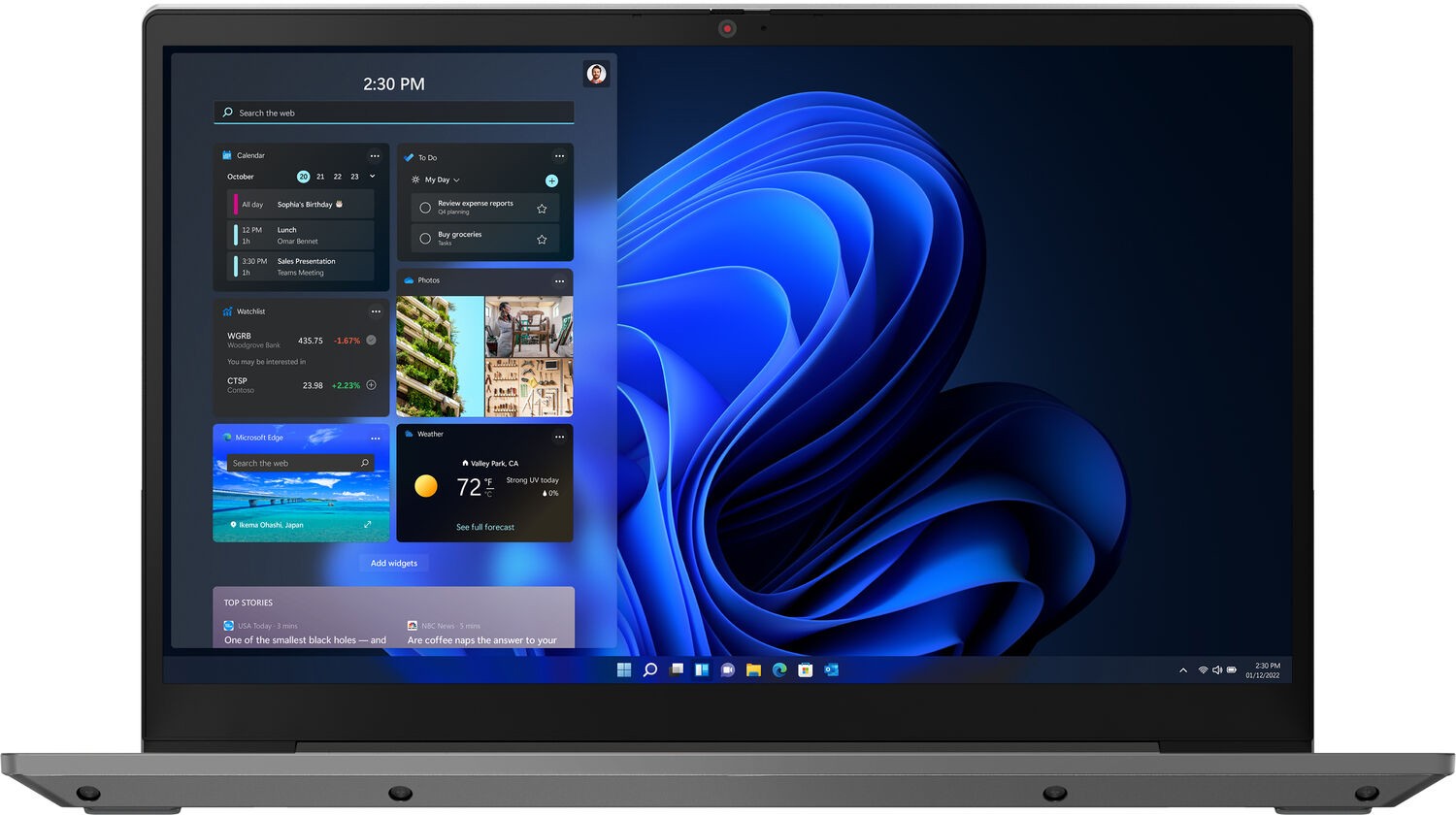Open taskbar Search magnifier icon

pos(650,669)
